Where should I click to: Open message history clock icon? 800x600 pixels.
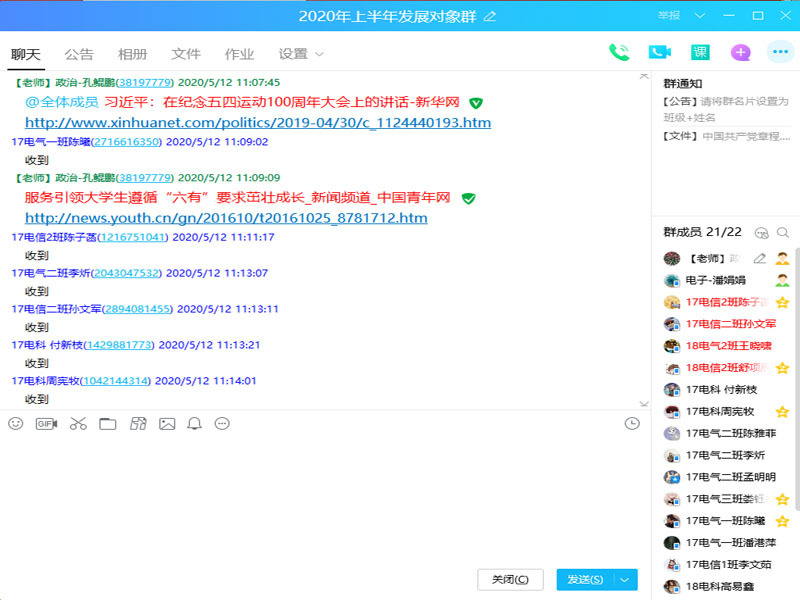pos(632,424)
